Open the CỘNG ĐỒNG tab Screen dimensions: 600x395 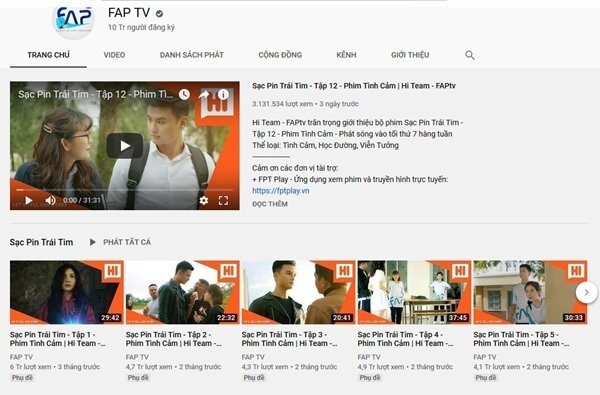pos(280,55)
